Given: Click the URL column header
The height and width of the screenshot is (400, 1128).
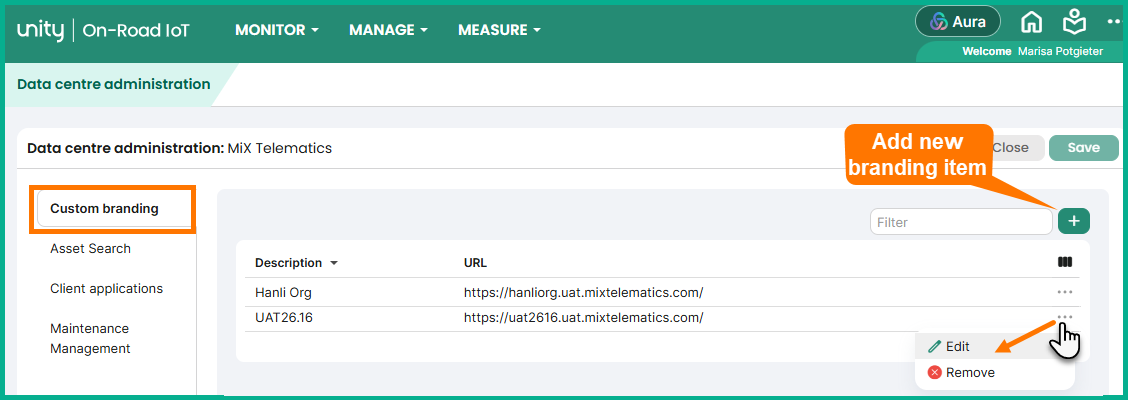Looking at the screenshot, I should click(x=476, y=263).
